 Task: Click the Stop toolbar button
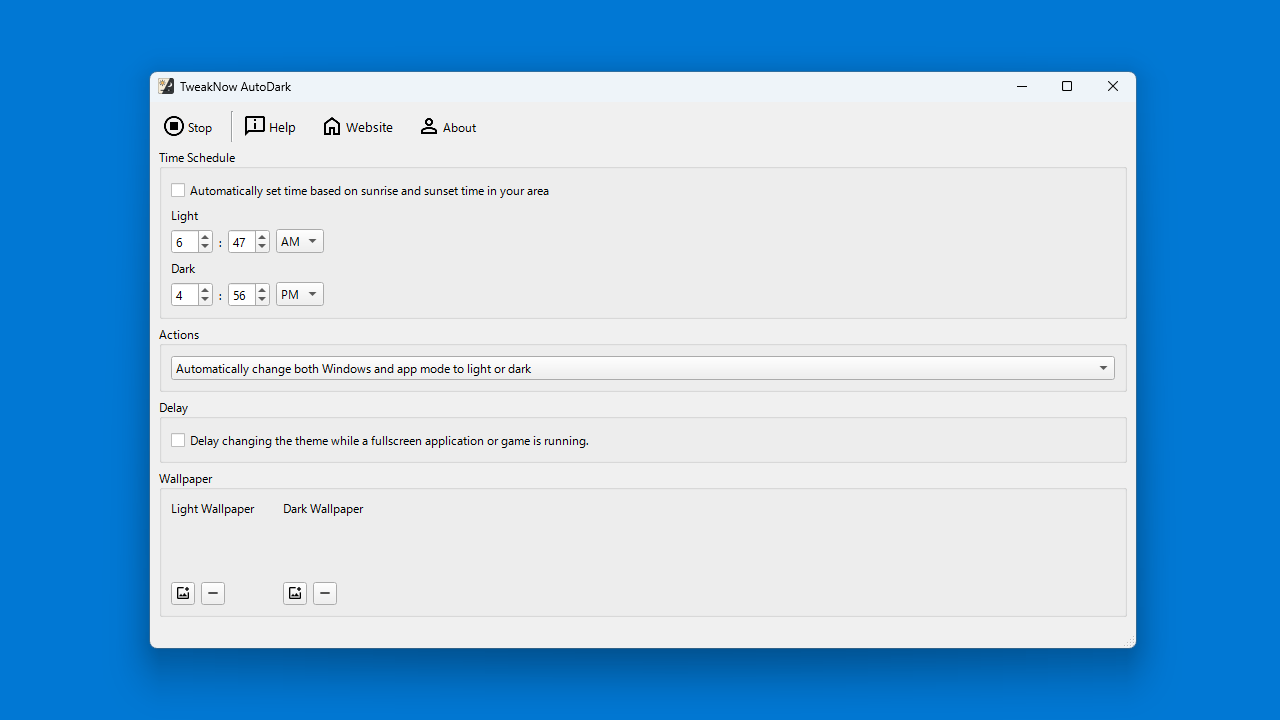[x=188, y=127]
